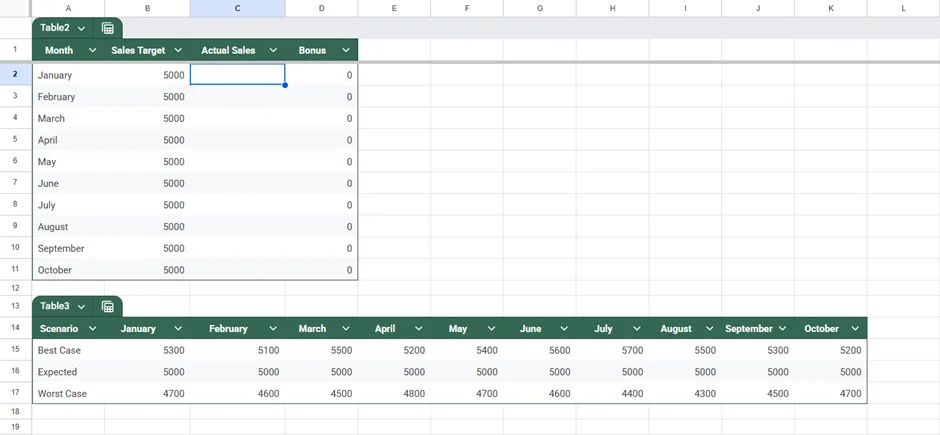Select January's Sales Target value 5000
940x435 pixels.
tap(147, 75)
